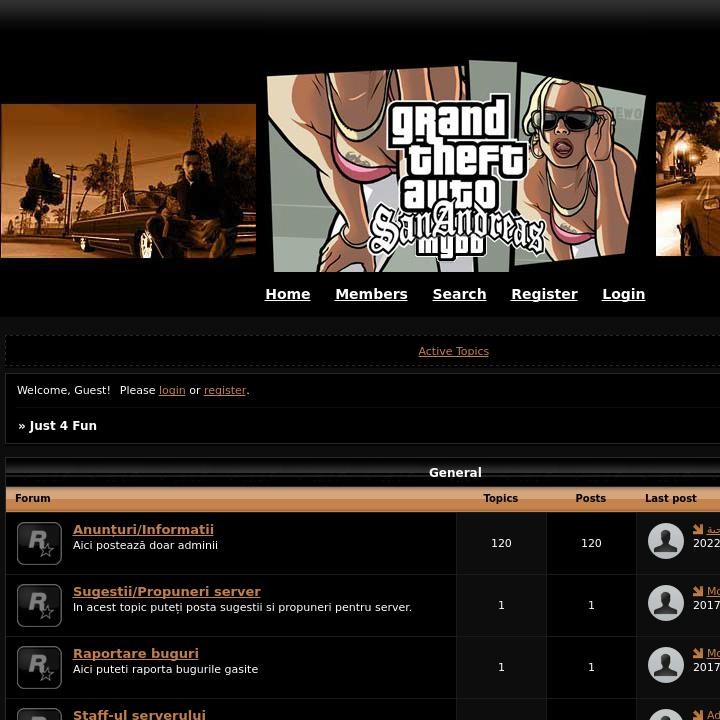The height and width of the screenshot is (720, 720).
Task: Click the register link in the welcome message
Action: (225, 390)
